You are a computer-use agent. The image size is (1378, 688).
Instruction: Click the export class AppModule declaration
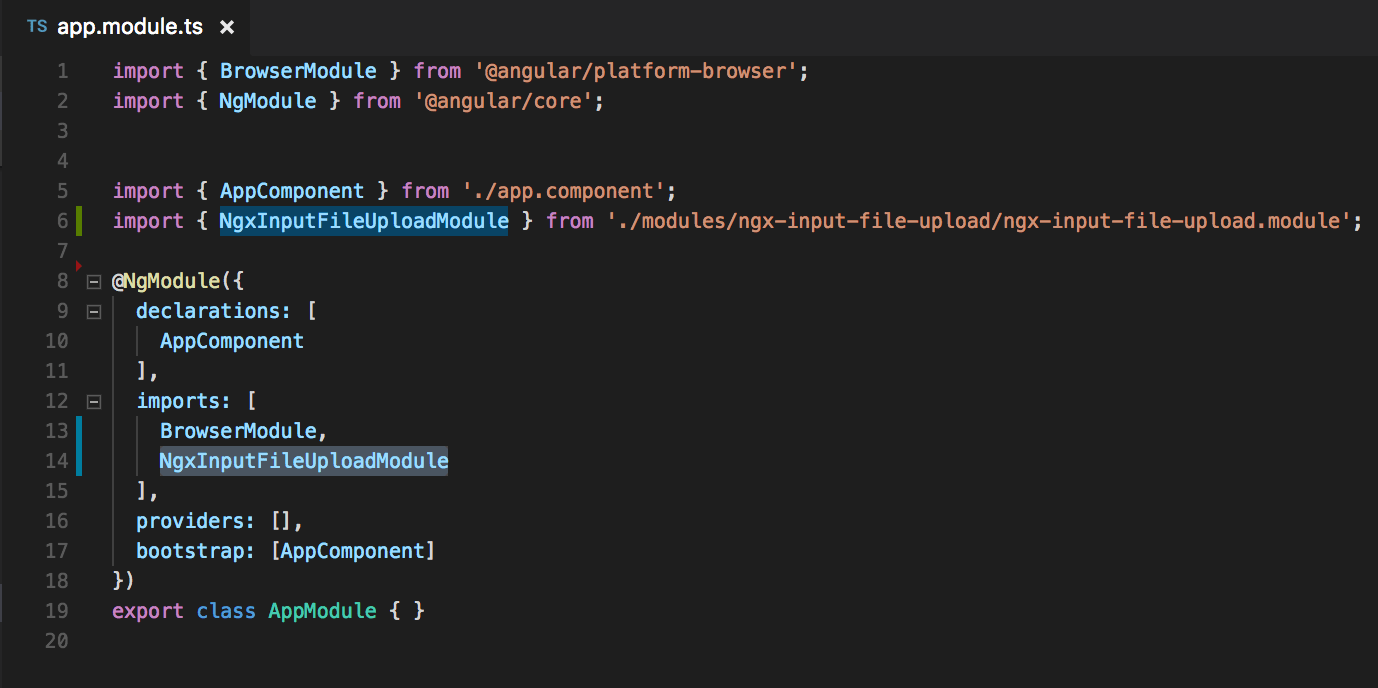[322, 611]
